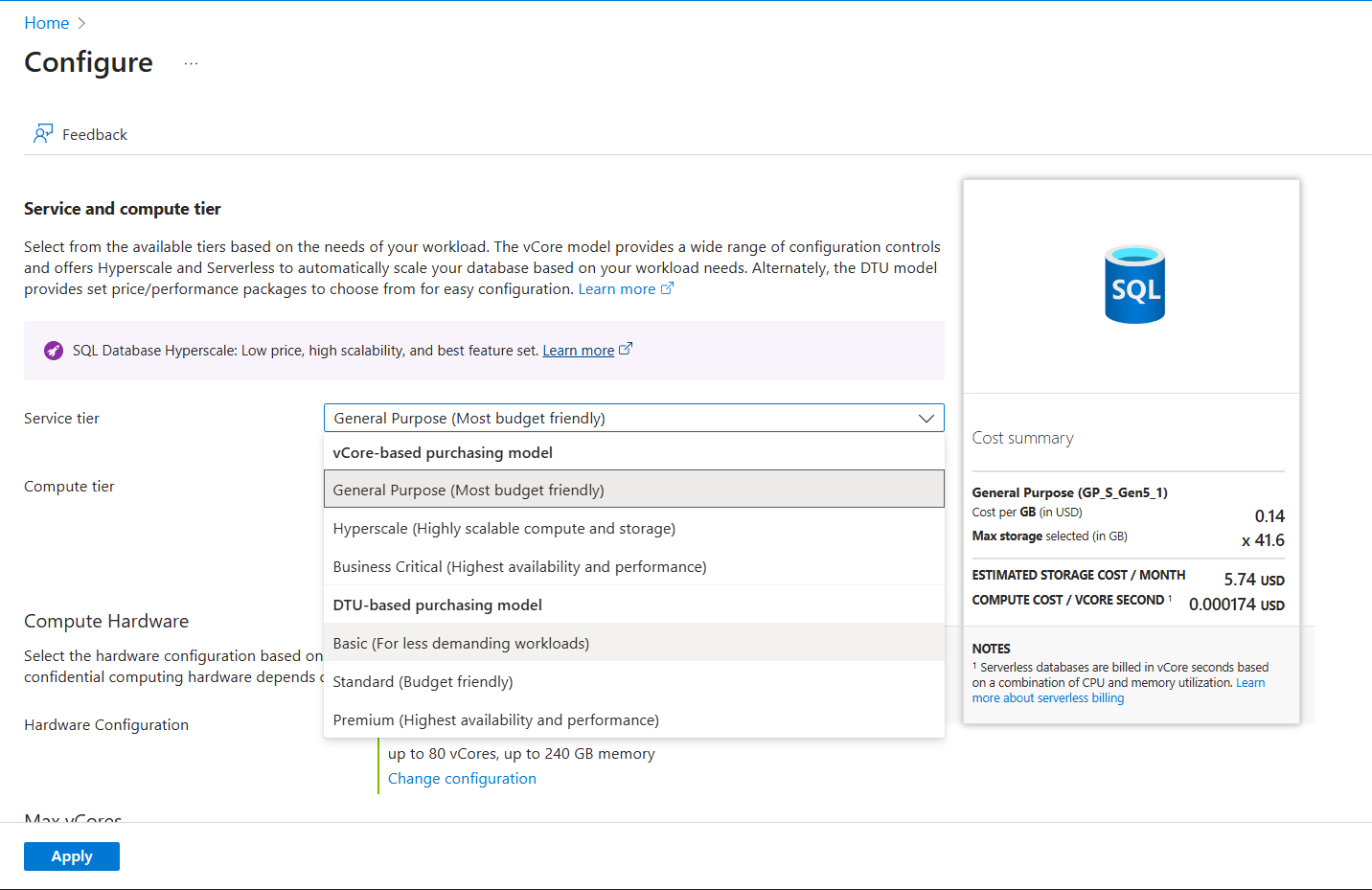Click the purple Hyperscale rocket icon

54,351
